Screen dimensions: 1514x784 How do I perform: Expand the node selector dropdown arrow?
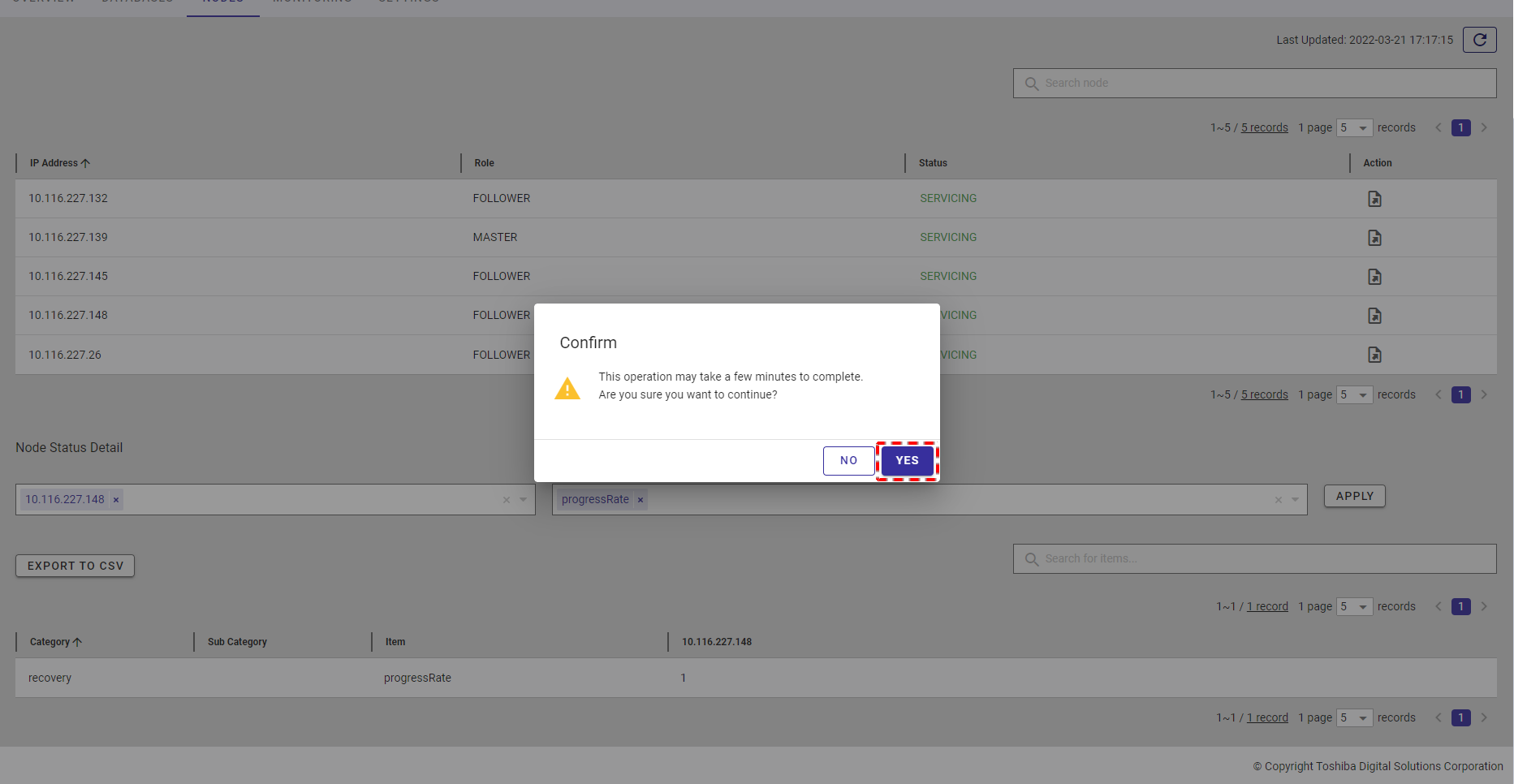coord(524,500)
